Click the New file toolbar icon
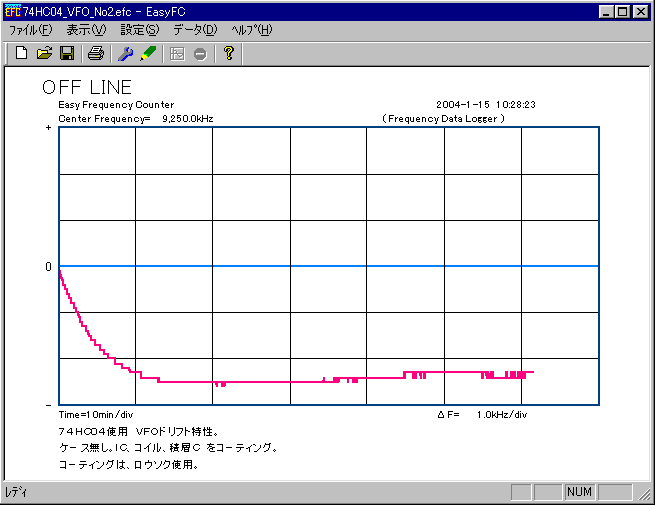The height and width of the screenshot is (505, 655). pos(21,53)
